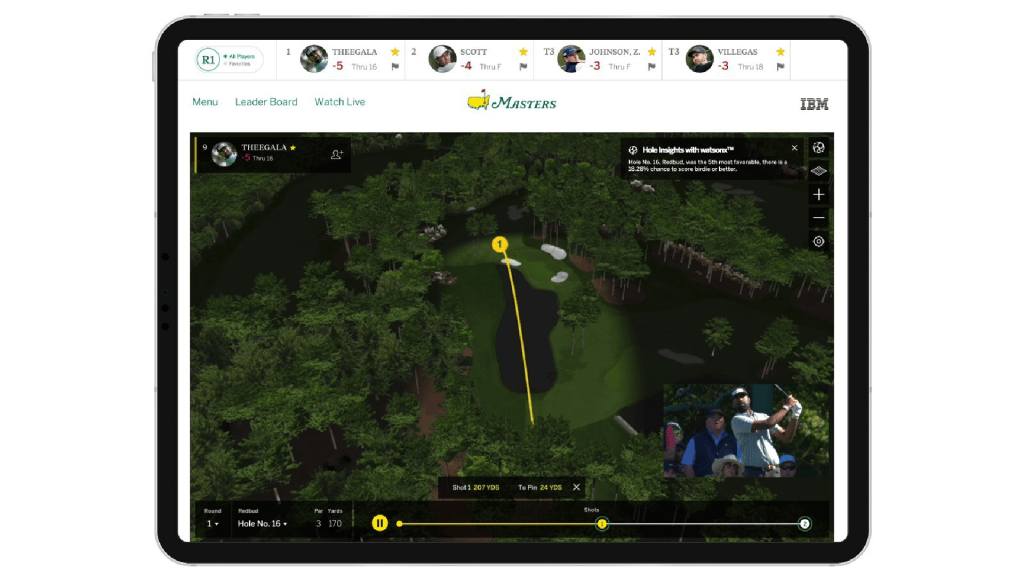Viewport: 1024px width, 576px height.
Task: Open the Menu link
Action: coord(205,102)
